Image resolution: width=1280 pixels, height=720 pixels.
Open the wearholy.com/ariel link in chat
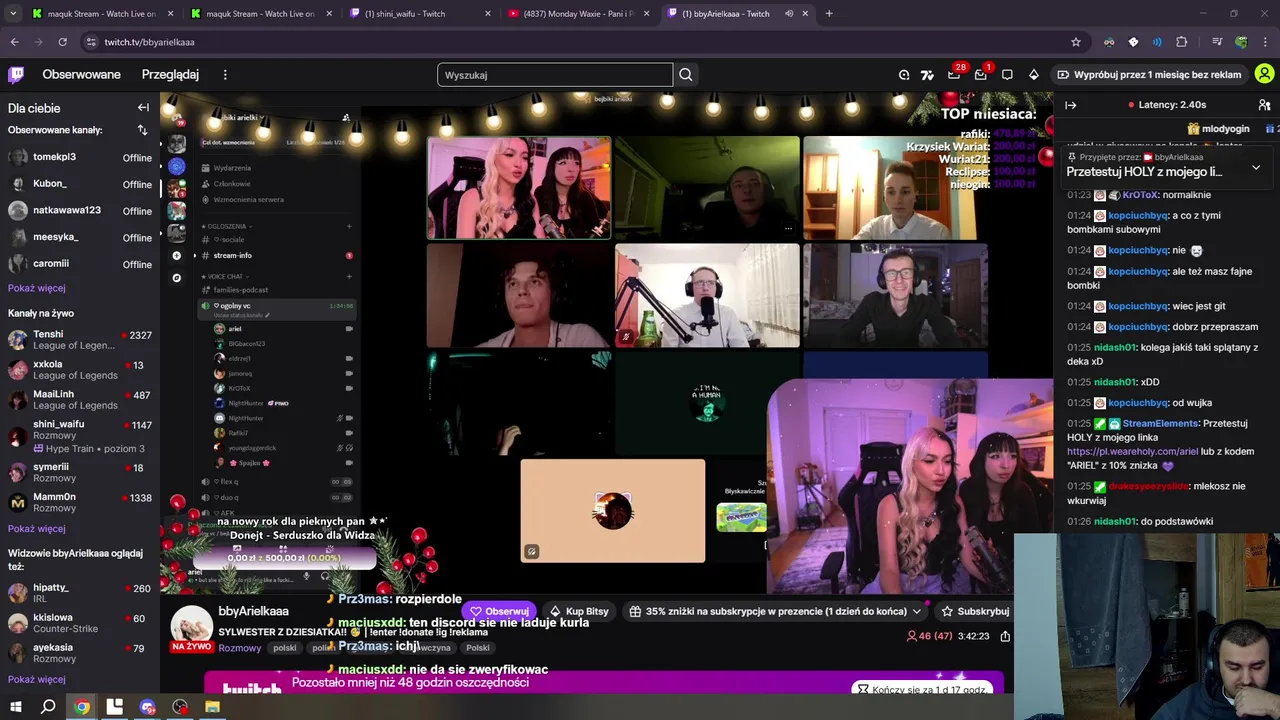pyautogui.click(x=1132, y=451)
